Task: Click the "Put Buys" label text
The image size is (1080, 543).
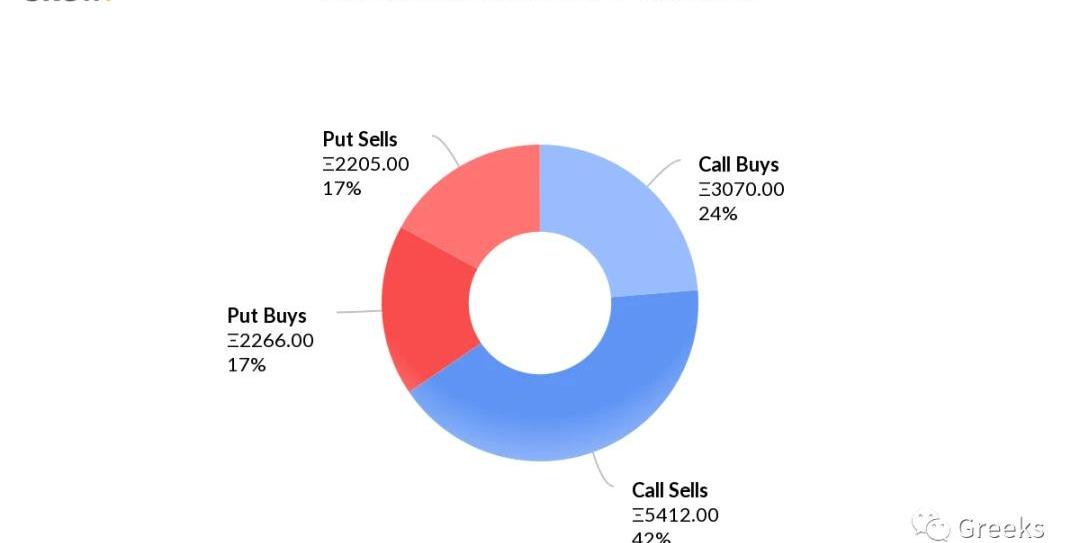Action: coord(267,317)
